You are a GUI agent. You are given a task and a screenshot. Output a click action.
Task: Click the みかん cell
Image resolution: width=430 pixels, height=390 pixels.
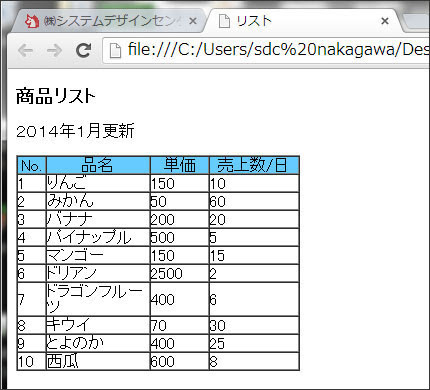(x=98, y=201)
